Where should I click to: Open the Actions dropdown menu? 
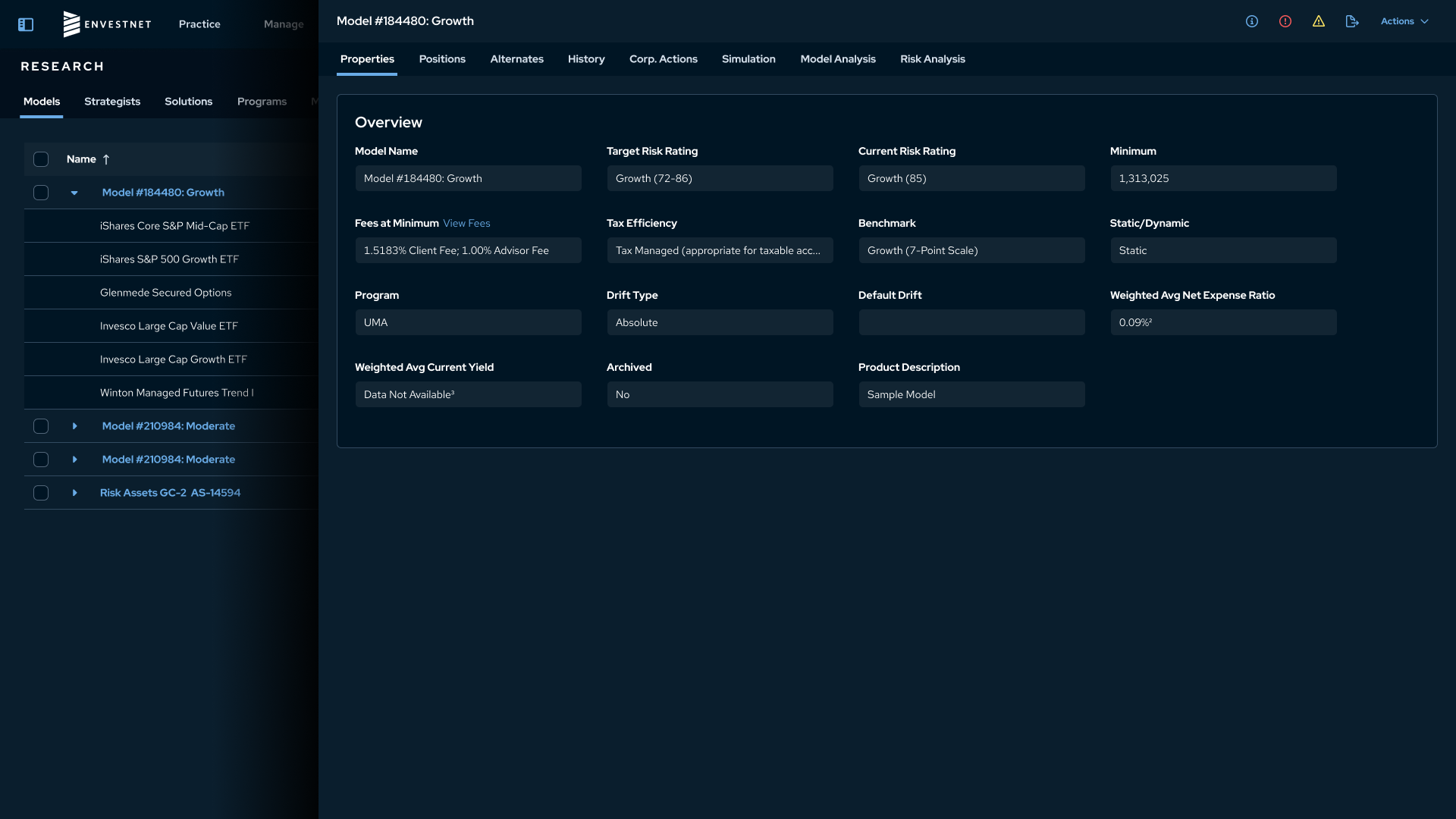tap(1404, 21)
